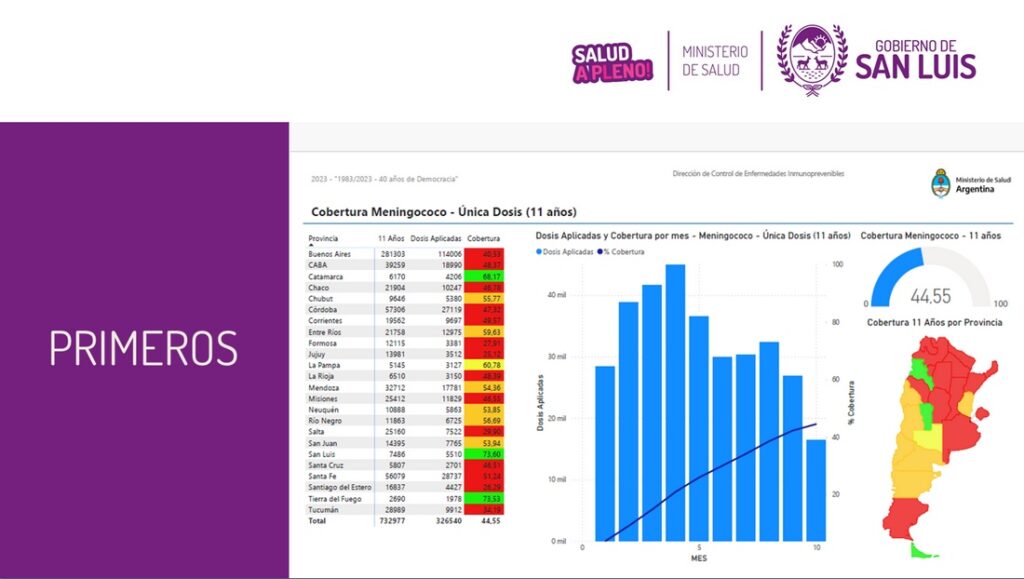Click the green Tierra del Fuego cell 73,53
The width and height of the screenshot is (1024, 579).
485,498
